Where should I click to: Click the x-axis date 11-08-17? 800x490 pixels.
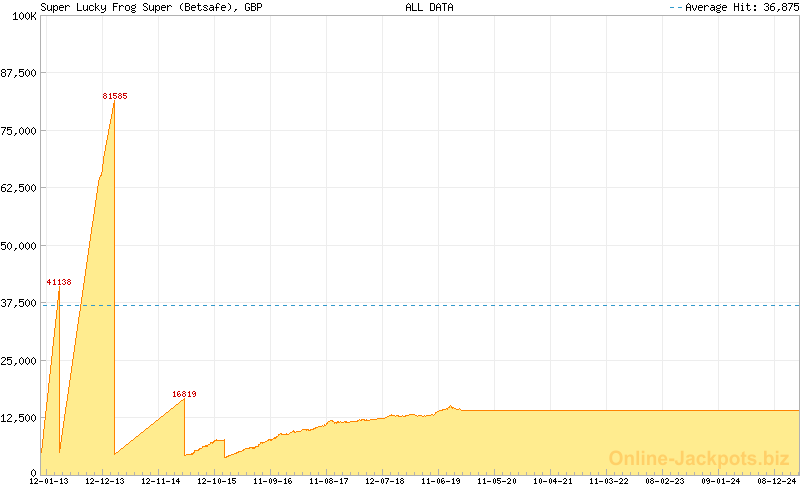[329, 481]
